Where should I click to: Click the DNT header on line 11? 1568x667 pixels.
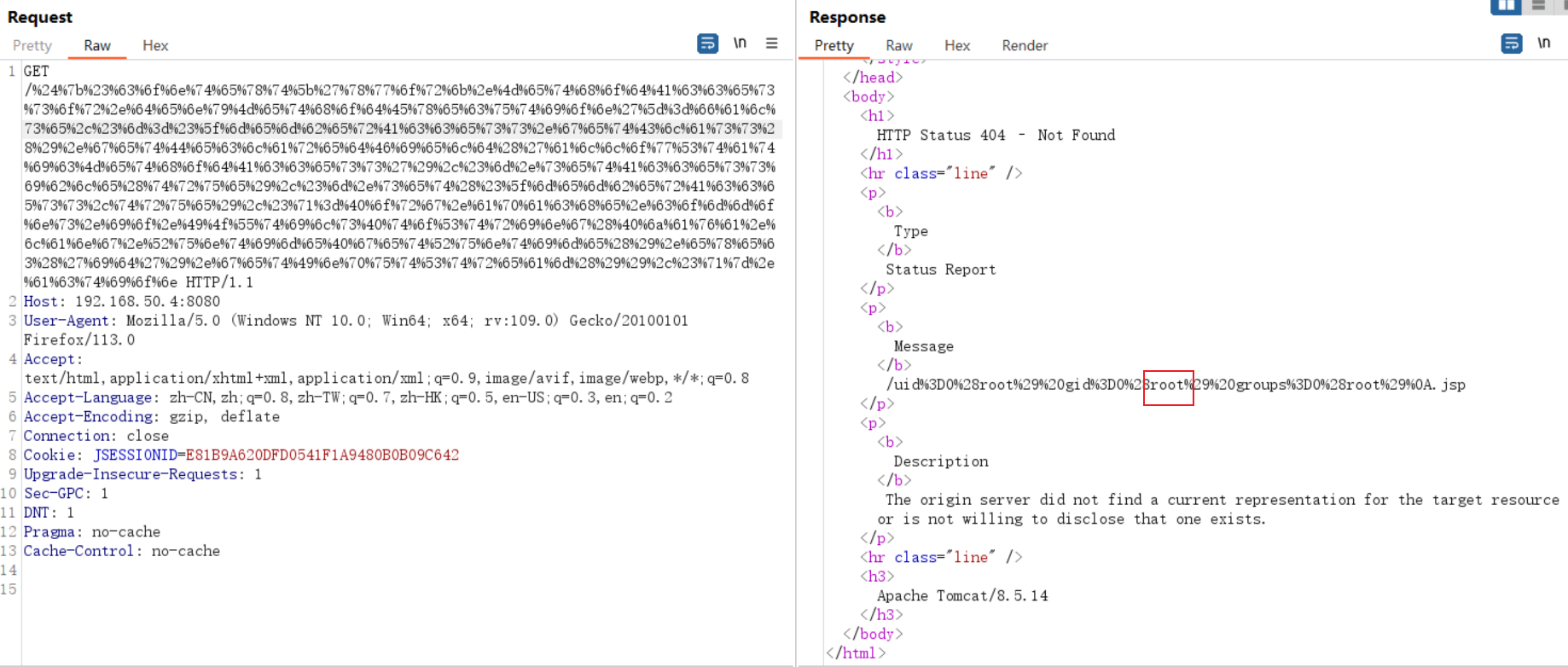pyautogui.click(x=49, y=513)
